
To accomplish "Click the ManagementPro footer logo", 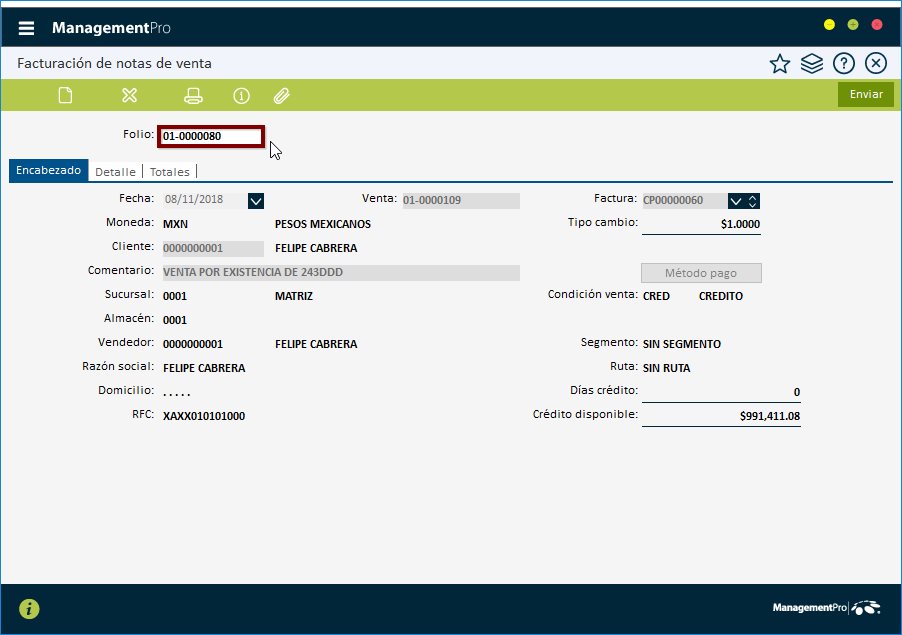I will point(826,607).
